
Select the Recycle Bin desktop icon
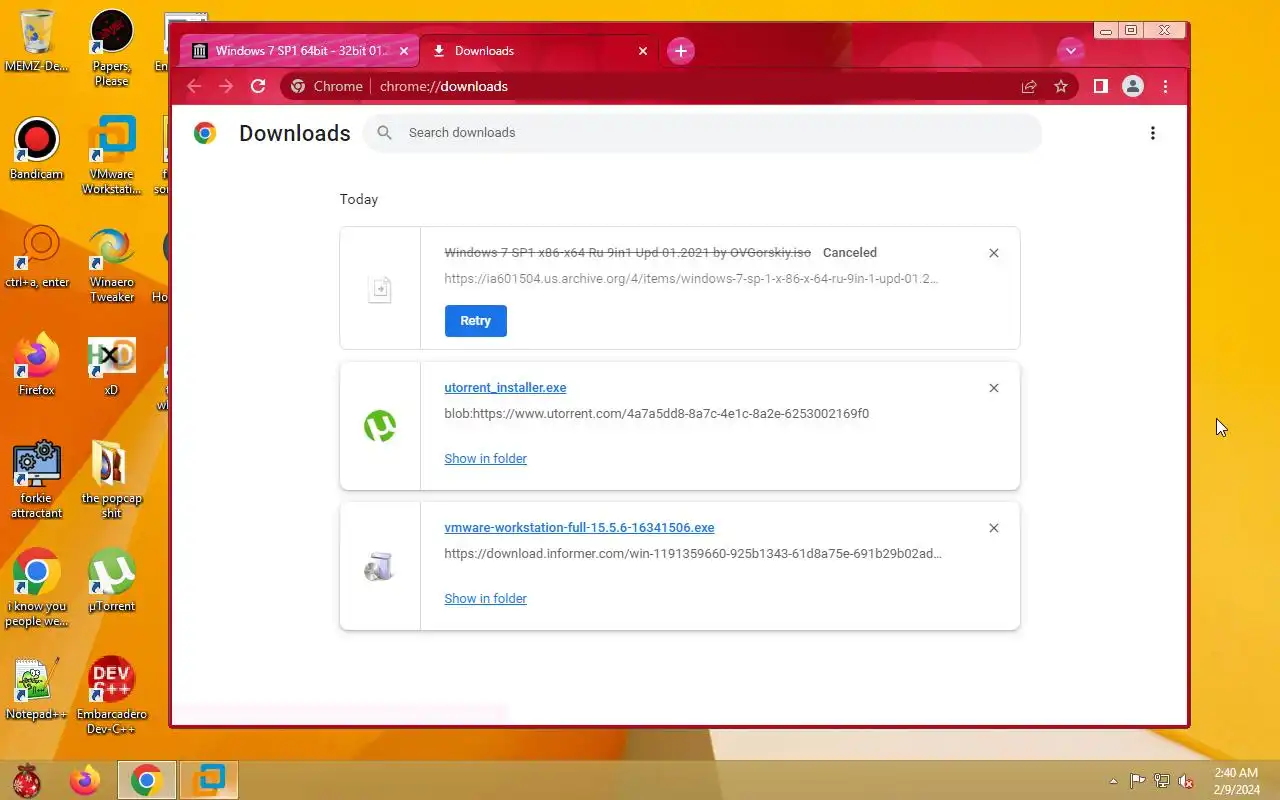coord(37,41)
